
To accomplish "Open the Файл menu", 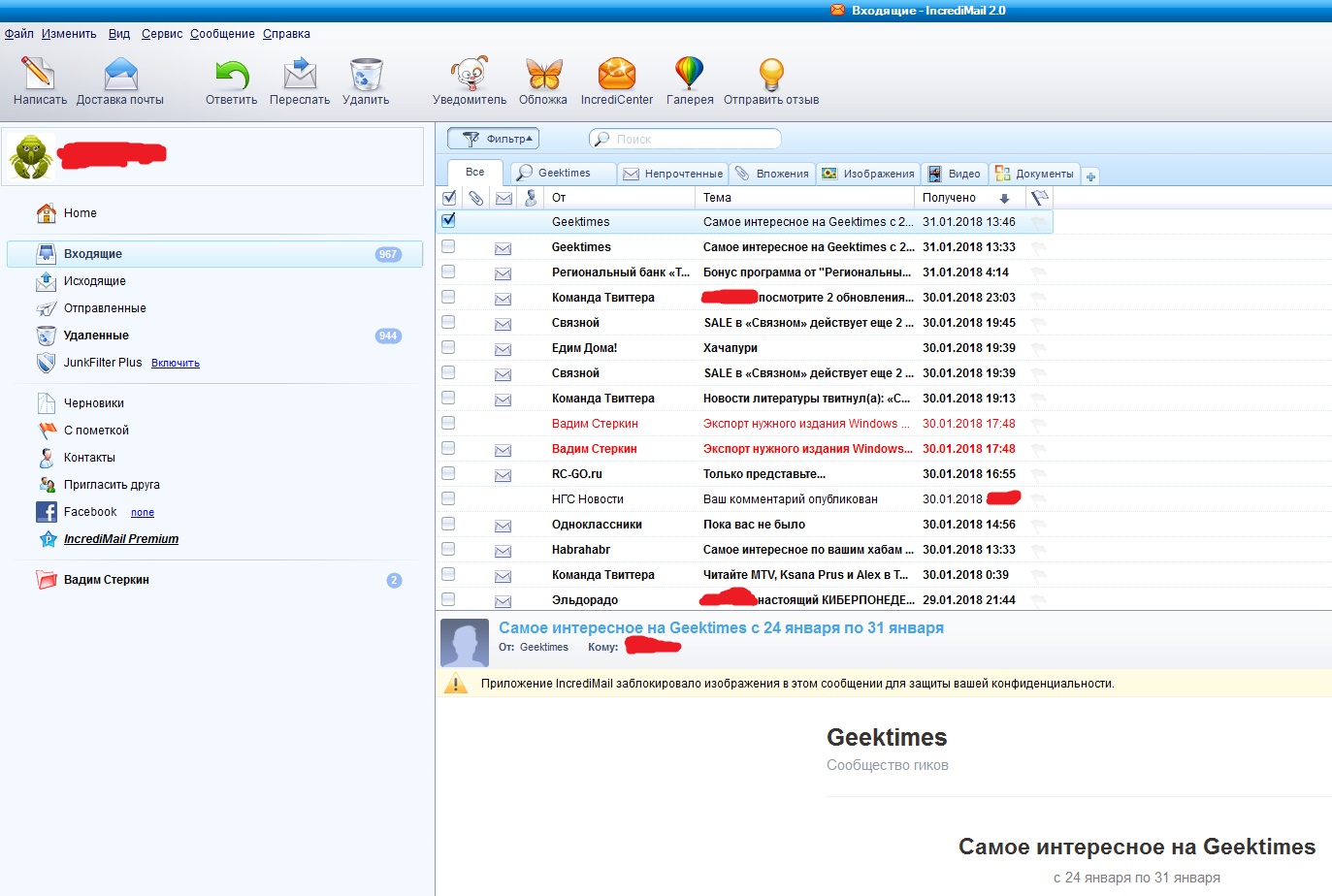I will point(18,34).
